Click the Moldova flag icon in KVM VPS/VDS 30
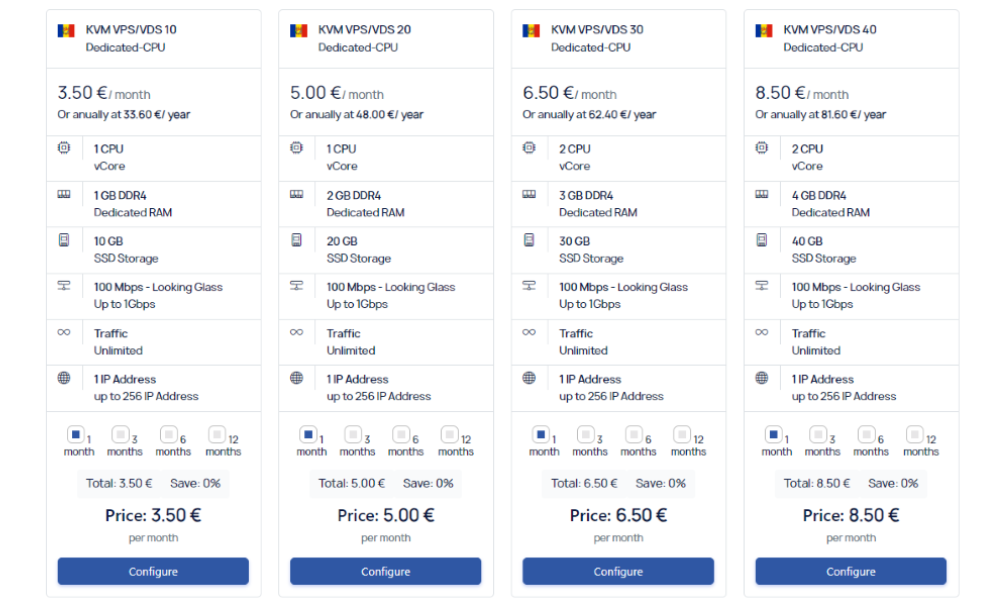The height and width of the screenshot is (600, 1000). click(x=531, y=30)
